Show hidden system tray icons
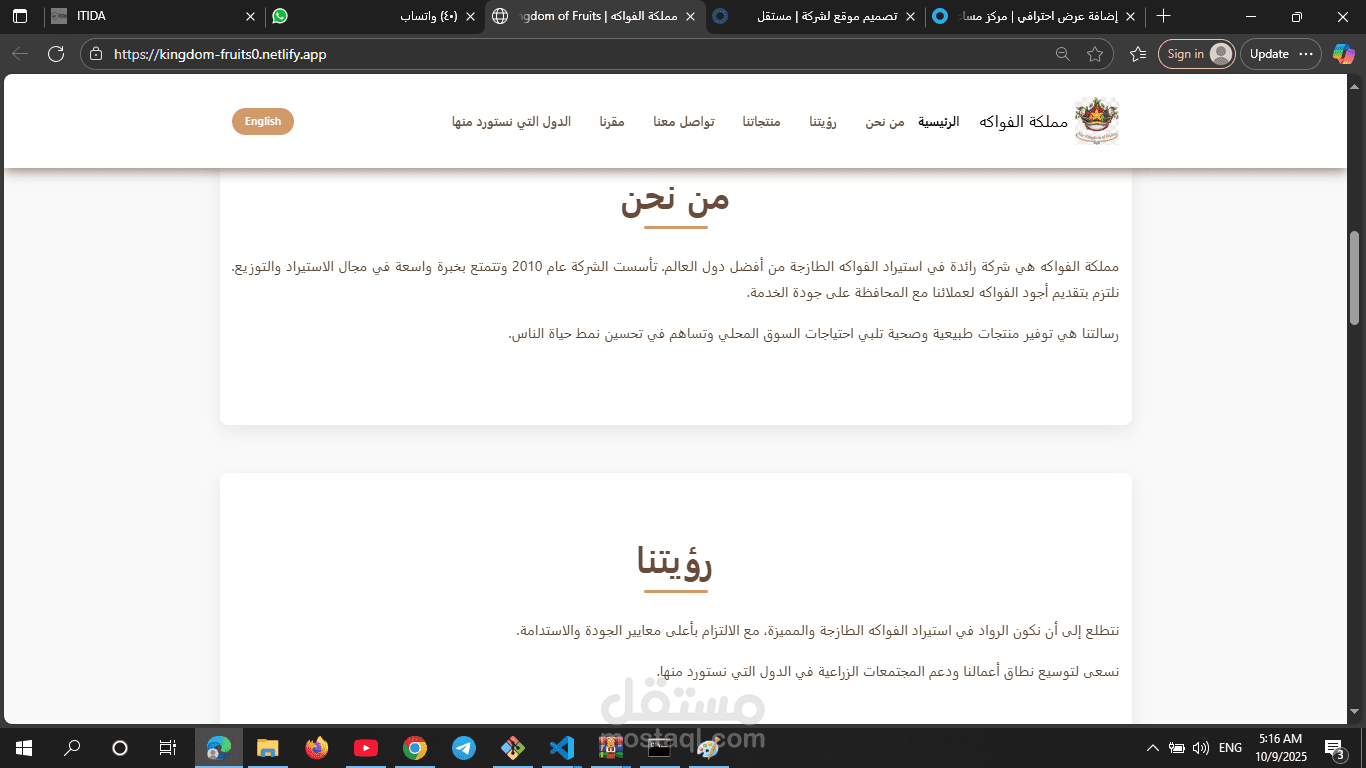 tap(1152, 748)
